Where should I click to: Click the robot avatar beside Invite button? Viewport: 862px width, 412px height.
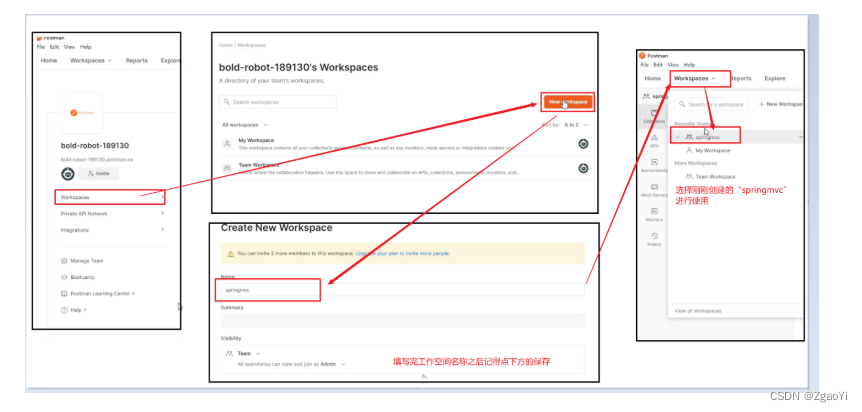[68, 173]
